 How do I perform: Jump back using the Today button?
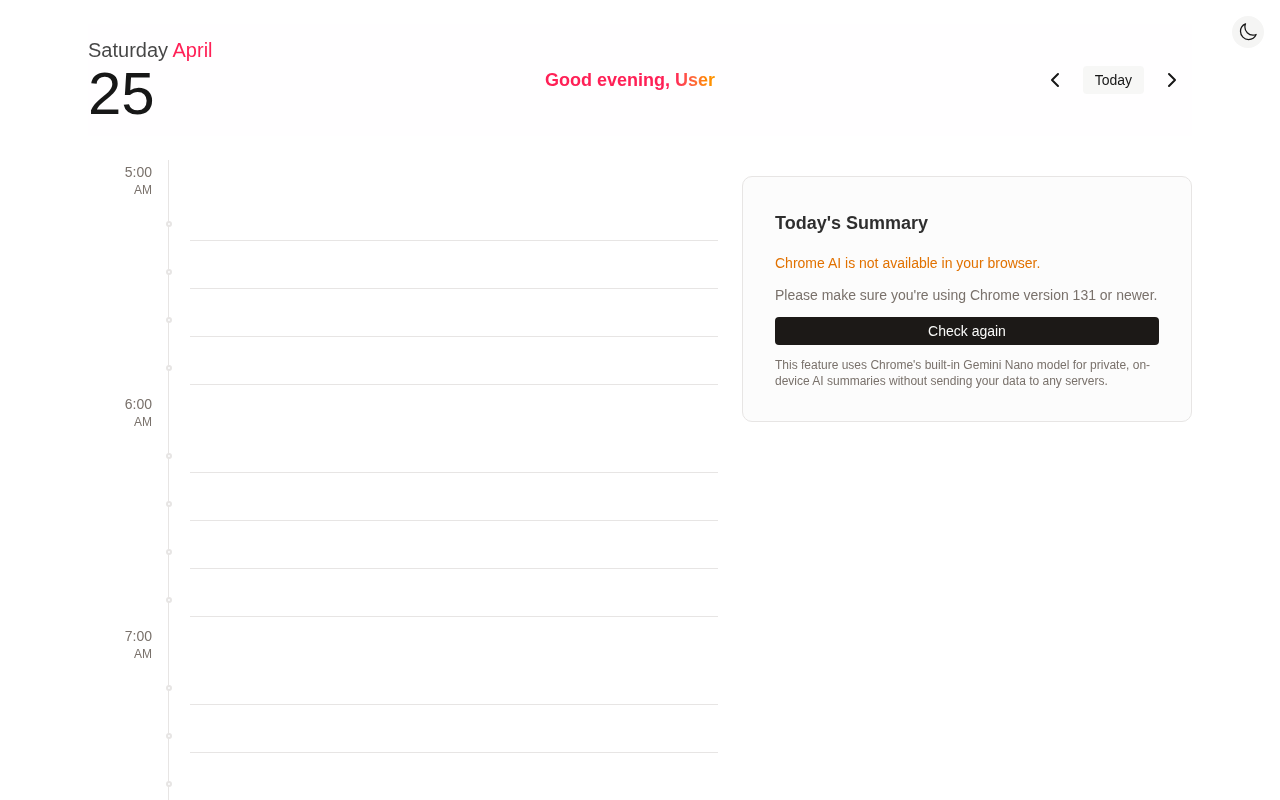pyautogui.click(x=1113, y=80)
